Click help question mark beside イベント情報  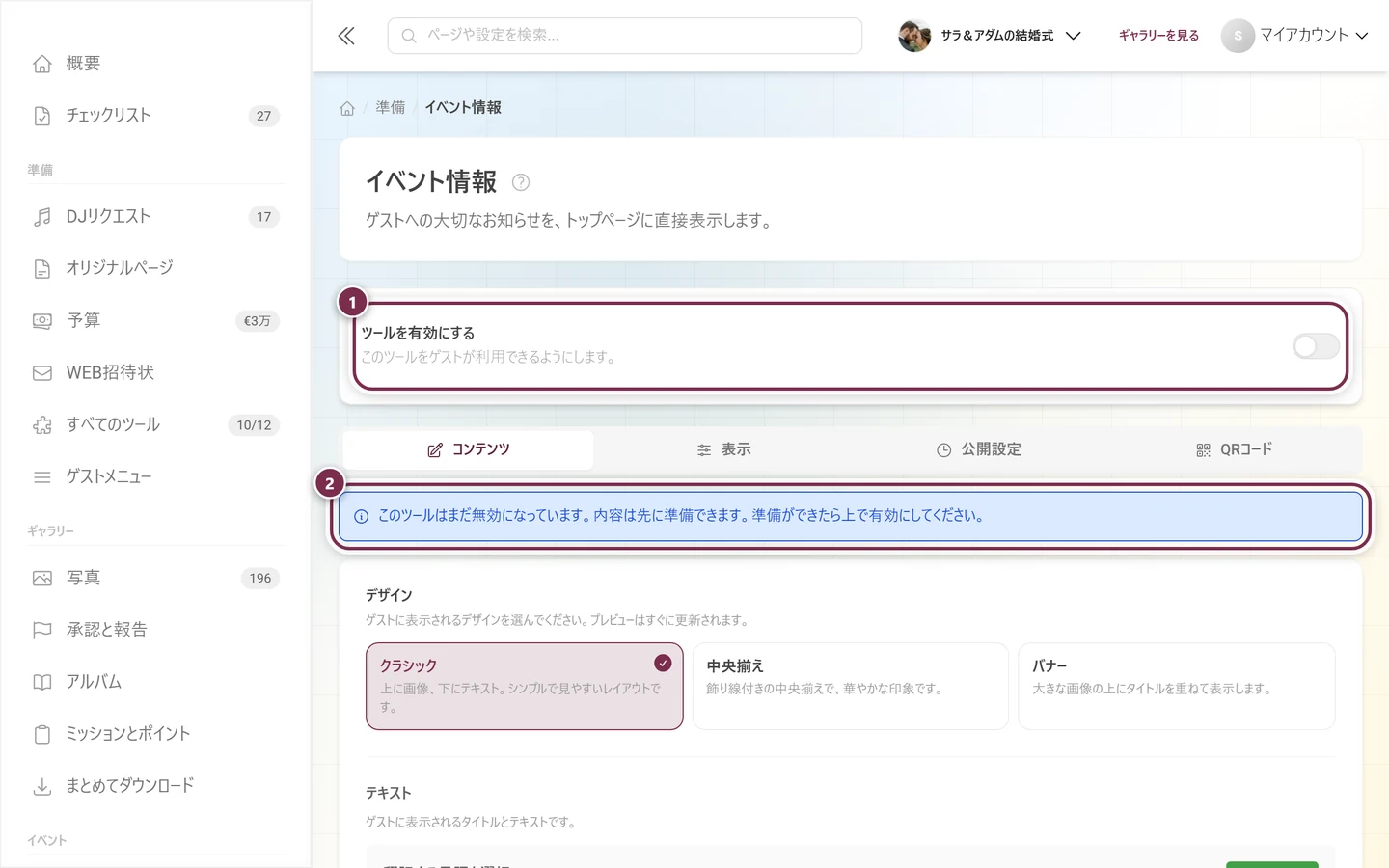521,182
